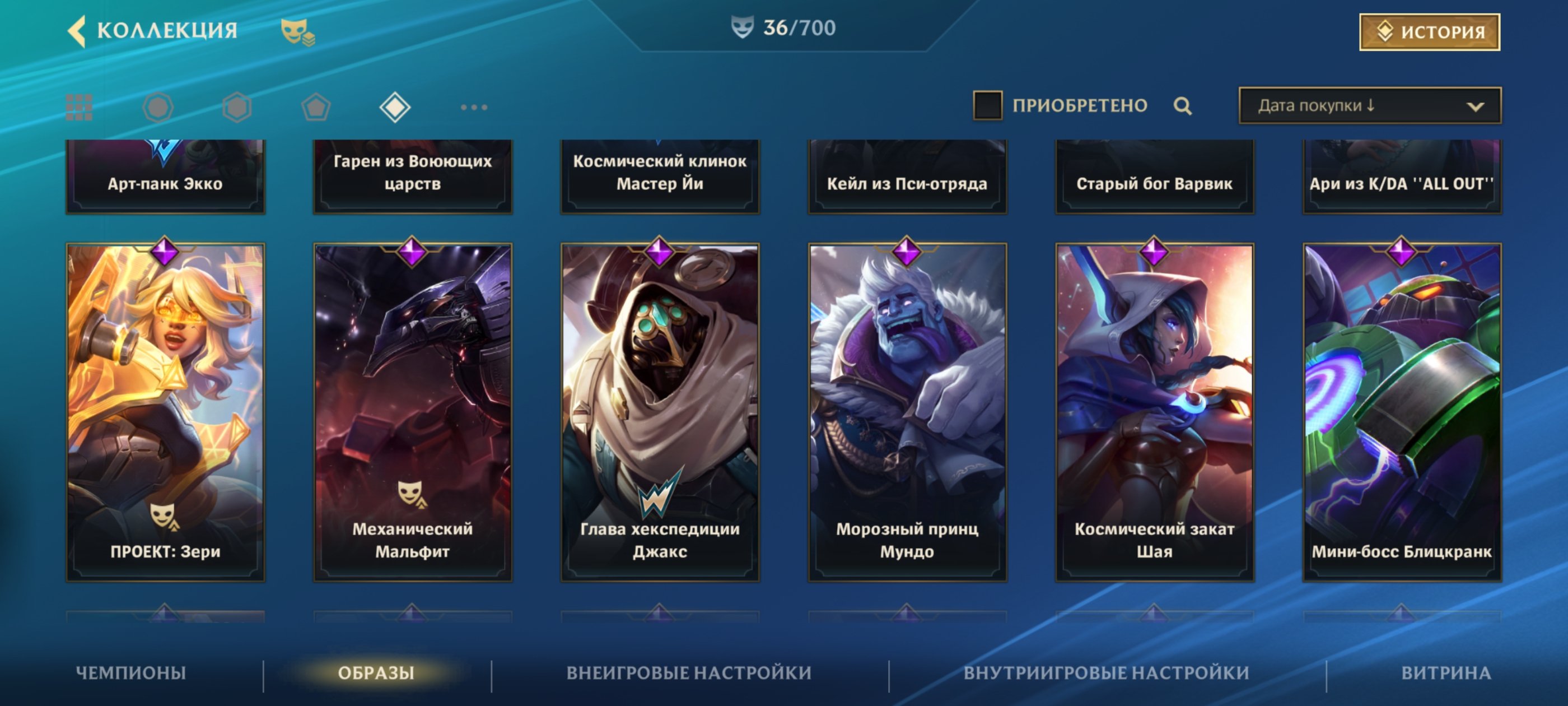Screen dimensions: 1568x706
Task: Select the Морозный принц Мундо skin
Action: (x=907, y=412)
